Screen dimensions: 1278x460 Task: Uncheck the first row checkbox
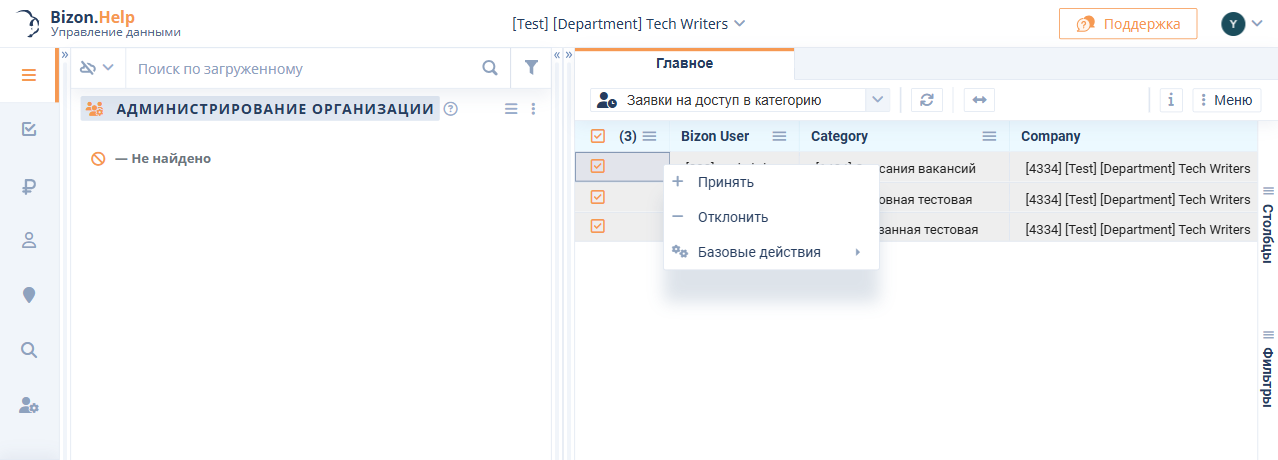598,166
